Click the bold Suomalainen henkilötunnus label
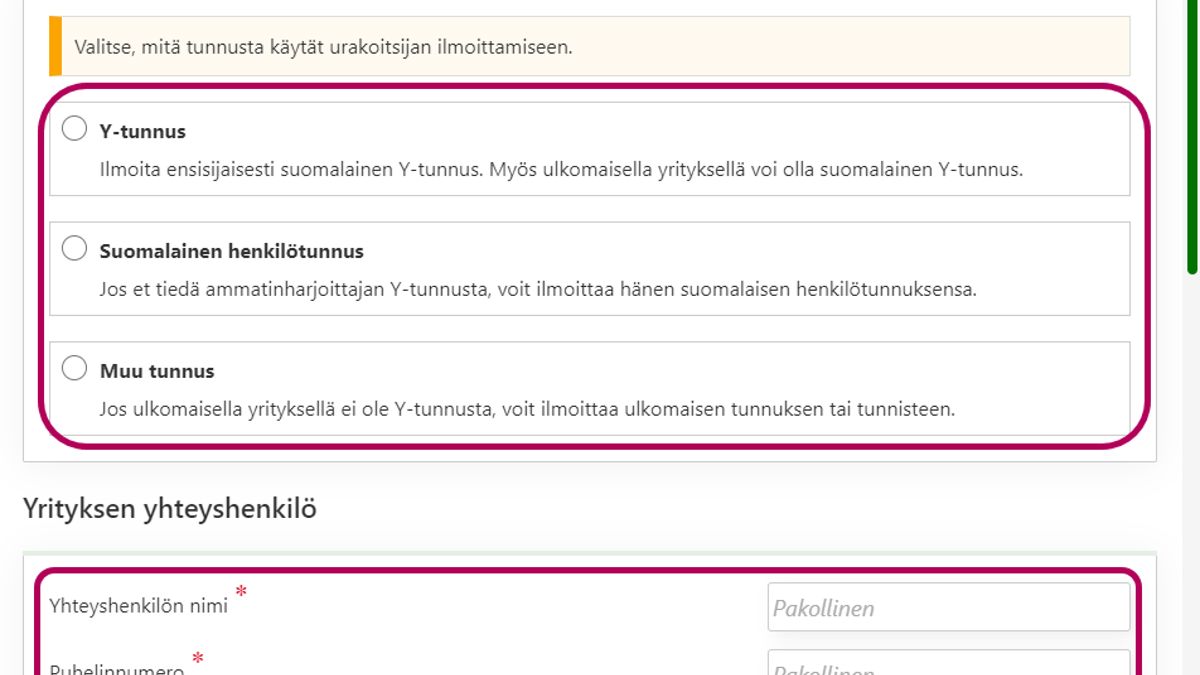 pyautogui.click(x=231, y=251)
